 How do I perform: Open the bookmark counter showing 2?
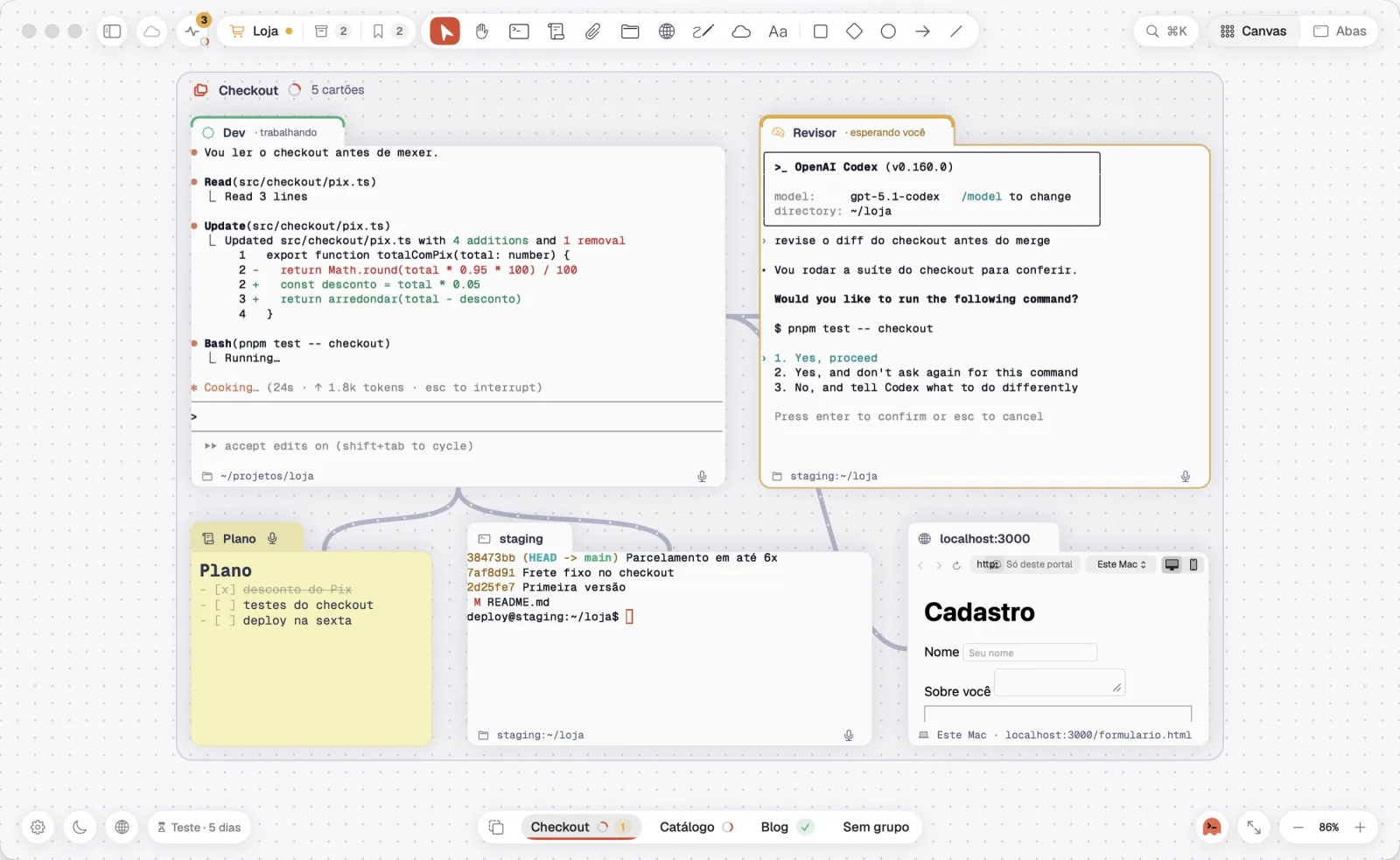pos(388,31)
